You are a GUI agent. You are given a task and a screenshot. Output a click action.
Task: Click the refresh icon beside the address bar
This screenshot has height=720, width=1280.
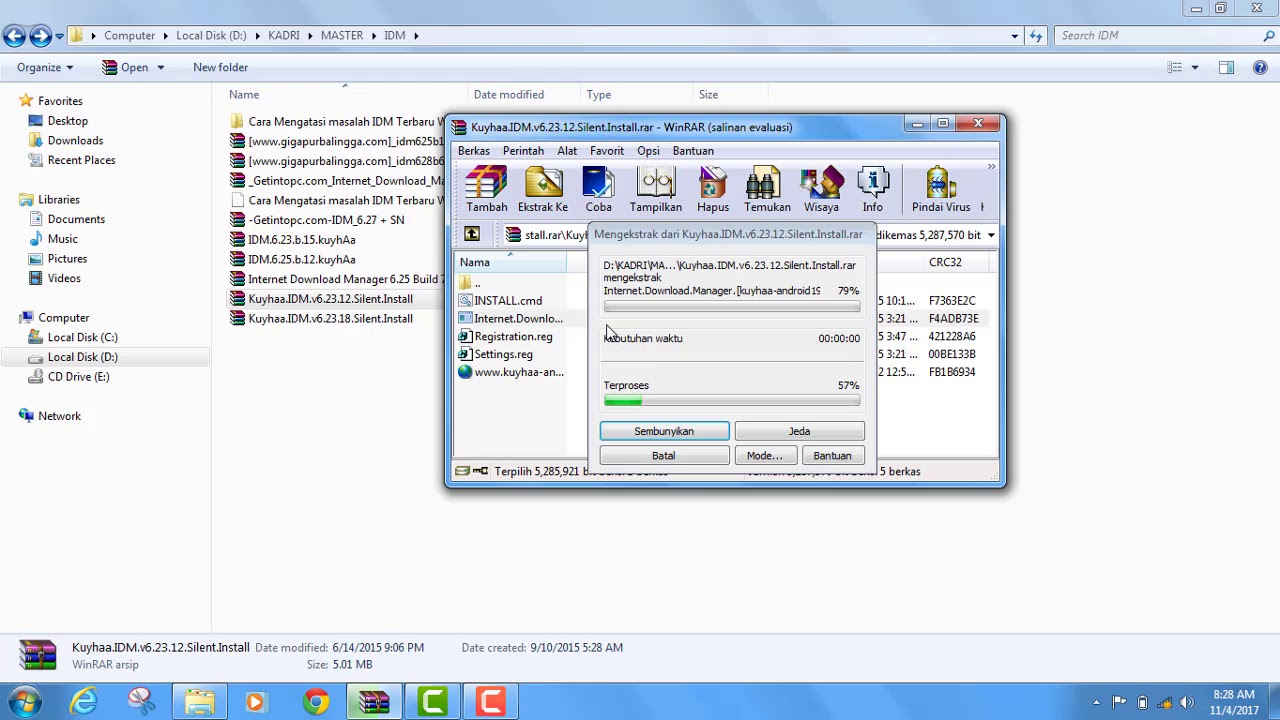point(1036,36)
